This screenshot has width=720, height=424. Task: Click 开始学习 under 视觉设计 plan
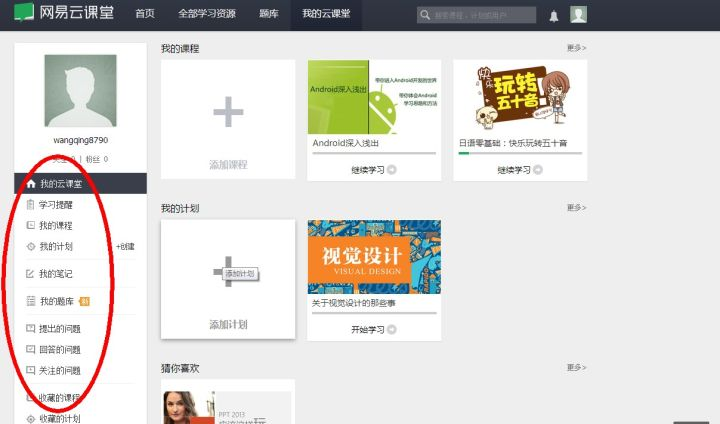click(374, 329)
